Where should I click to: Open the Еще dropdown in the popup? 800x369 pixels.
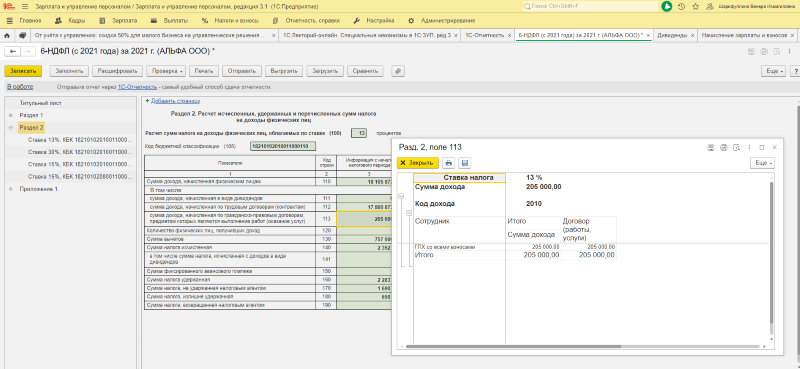click(x=762, y=163)
